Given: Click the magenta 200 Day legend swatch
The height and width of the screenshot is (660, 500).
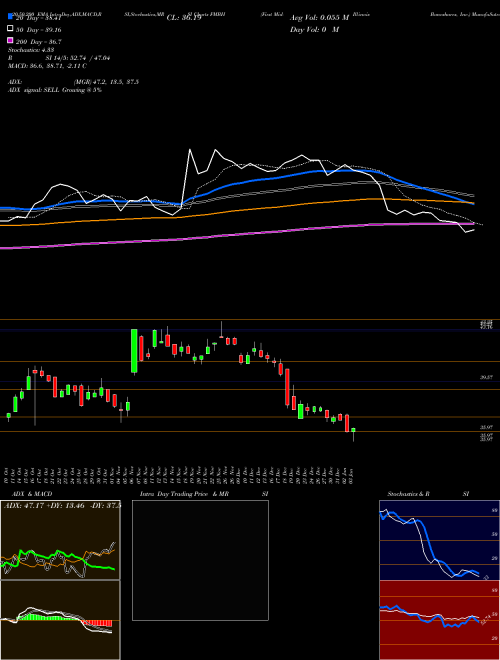Looking at the screenshot, I should point(10,40).
